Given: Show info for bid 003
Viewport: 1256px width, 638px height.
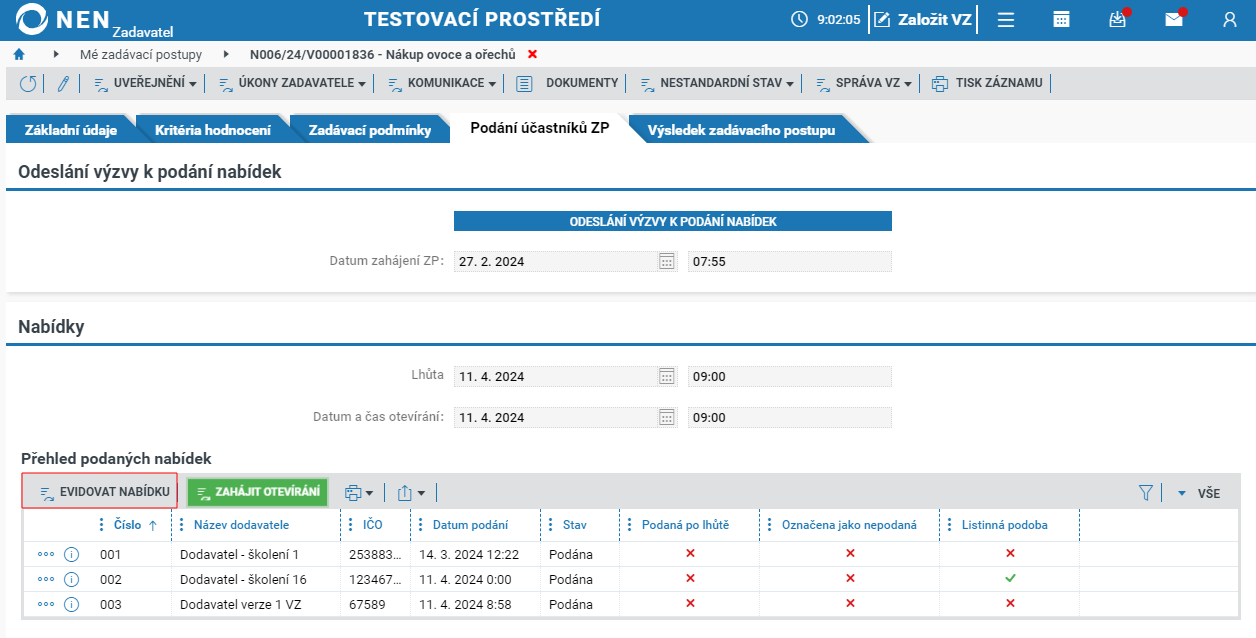Looking at the screenshot, I should pos(71,604).
